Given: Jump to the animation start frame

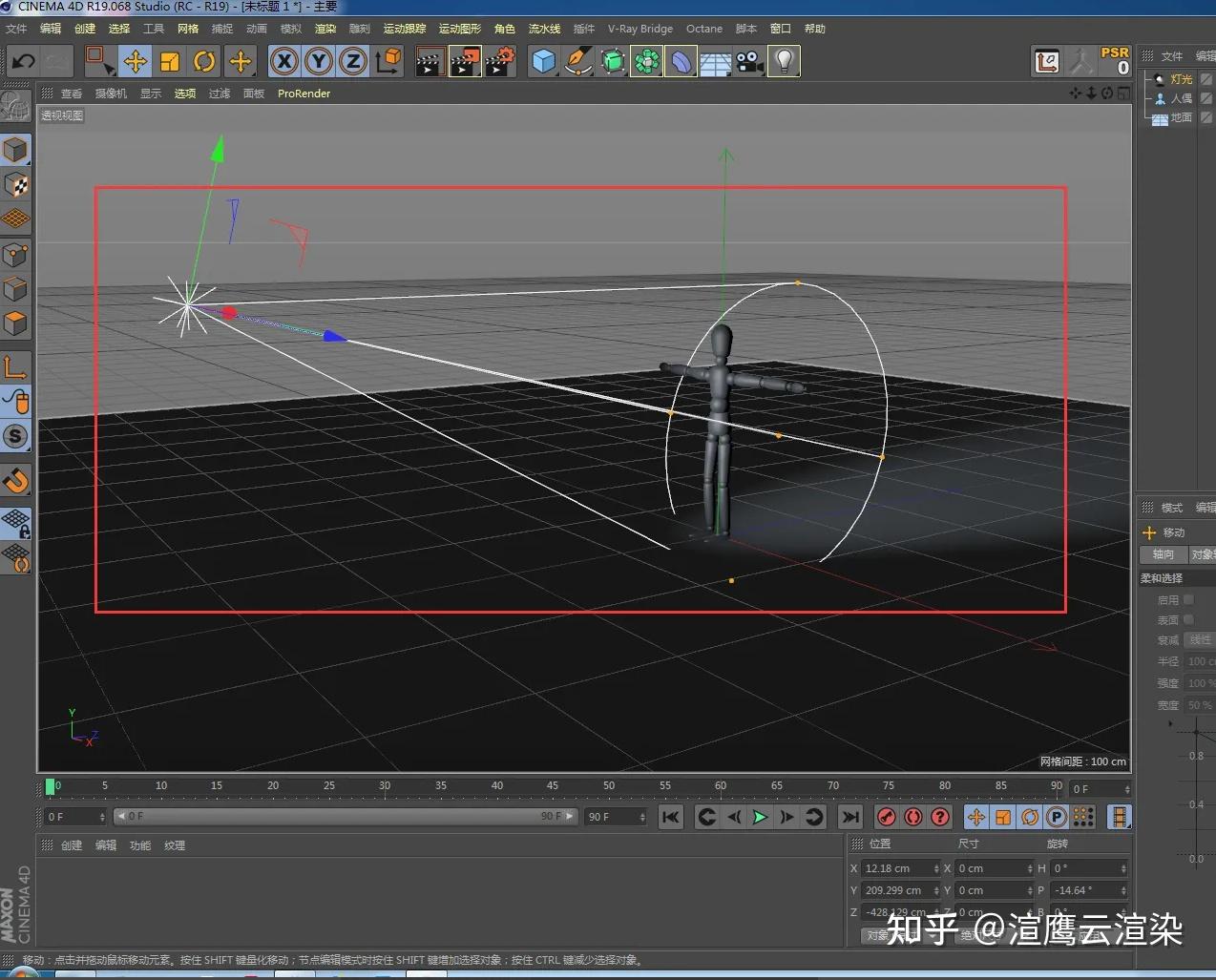Looking at the screenshot, I should [x=671, y=817].
